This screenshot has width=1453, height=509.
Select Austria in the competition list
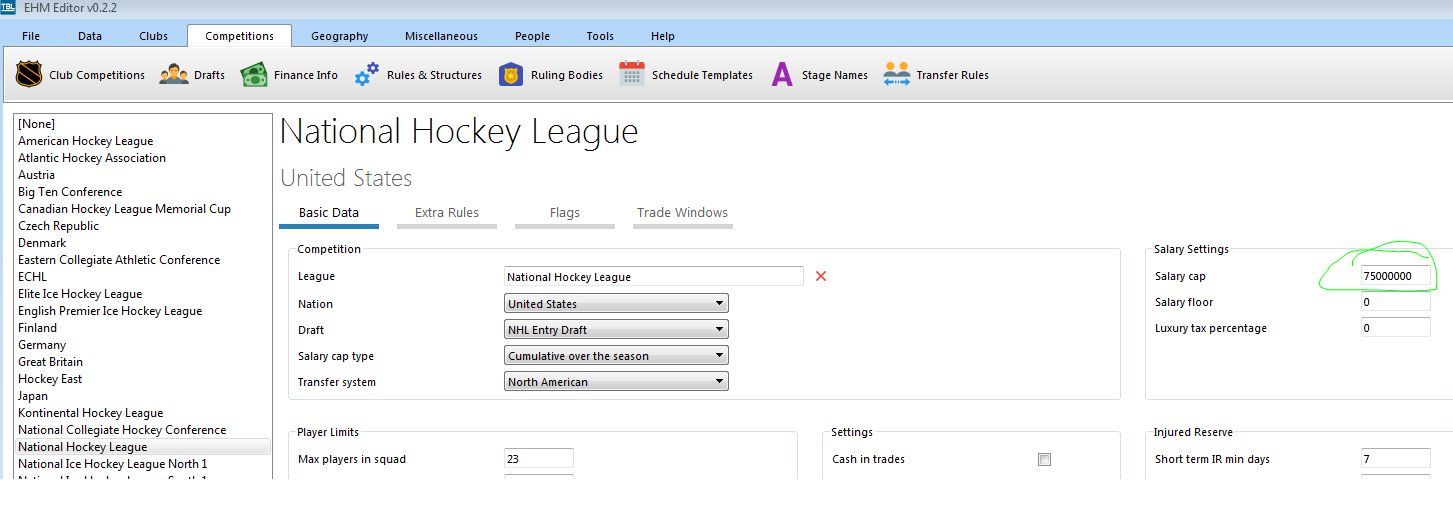[x=143, y=175]
